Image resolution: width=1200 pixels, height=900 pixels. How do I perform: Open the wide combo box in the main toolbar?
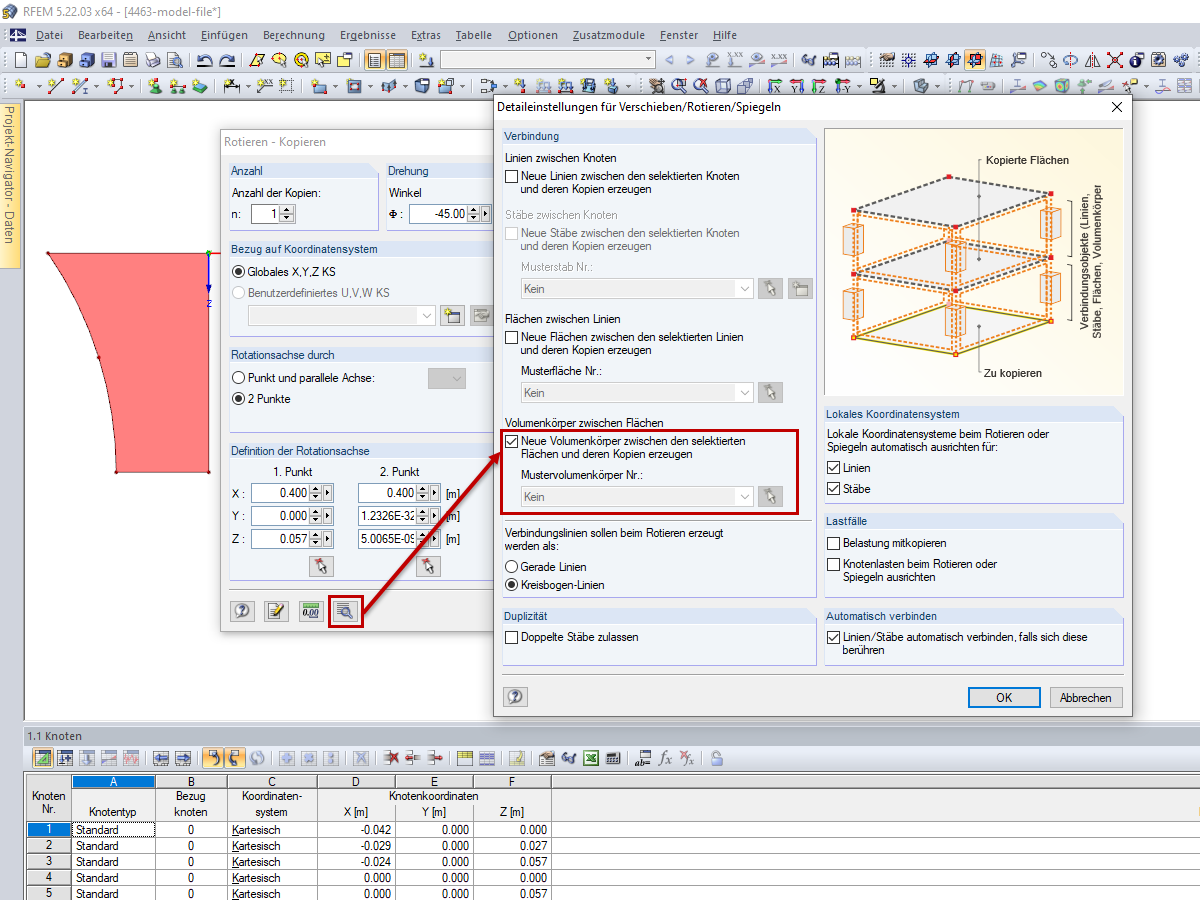[x=548, y=60]
